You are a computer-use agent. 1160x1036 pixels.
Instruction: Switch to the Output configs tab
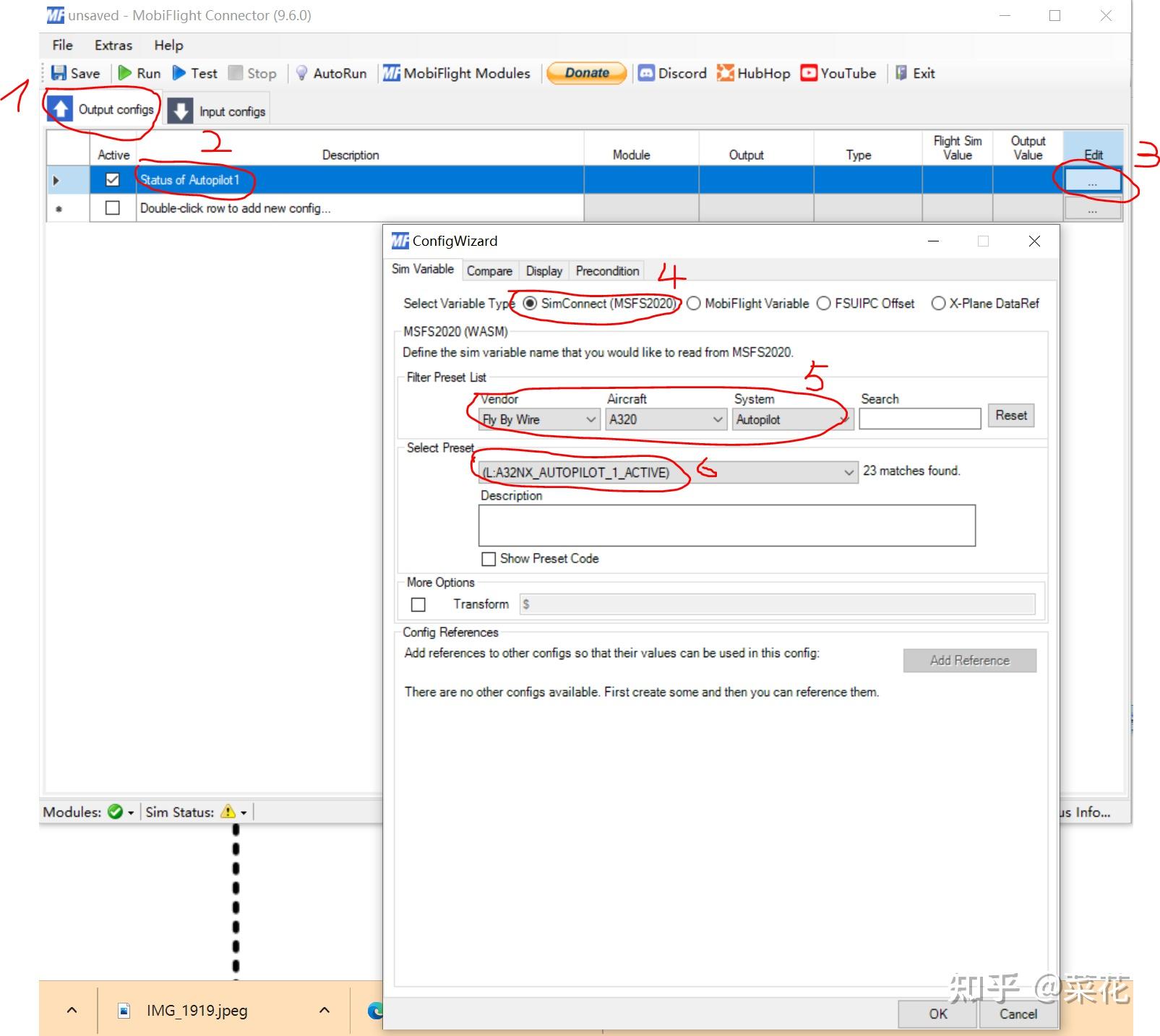tap(103, 109)
